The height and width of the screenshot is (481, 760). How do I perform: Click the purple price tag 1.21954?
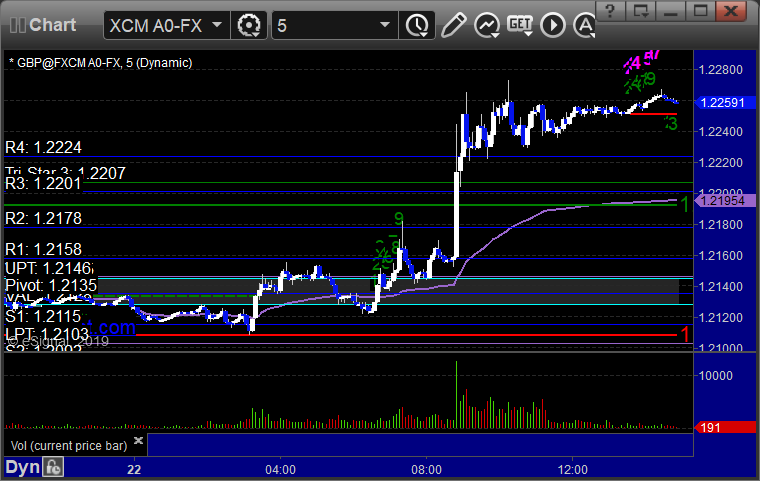click(723, 200)
